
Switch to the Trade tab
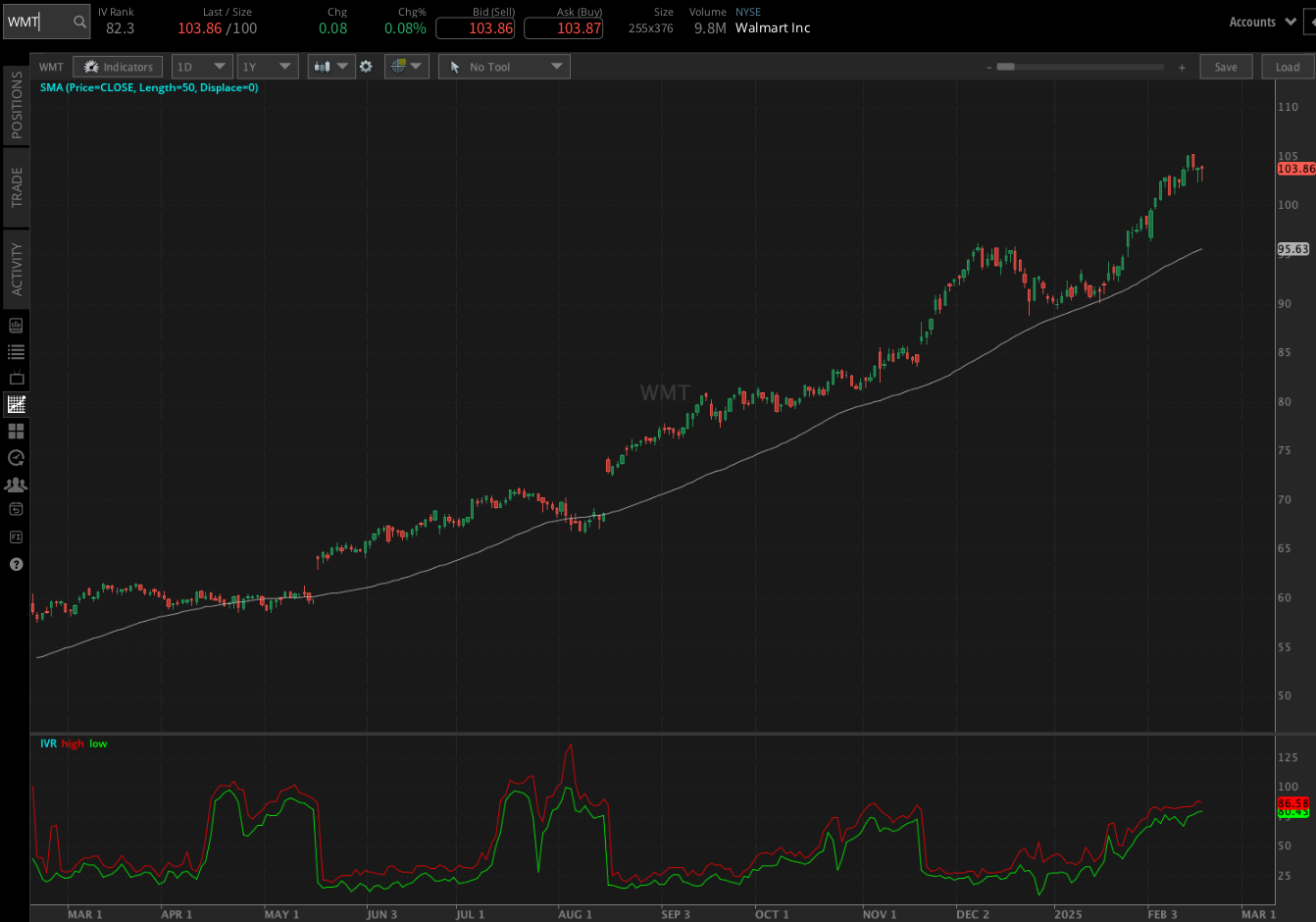pos(17,186)
